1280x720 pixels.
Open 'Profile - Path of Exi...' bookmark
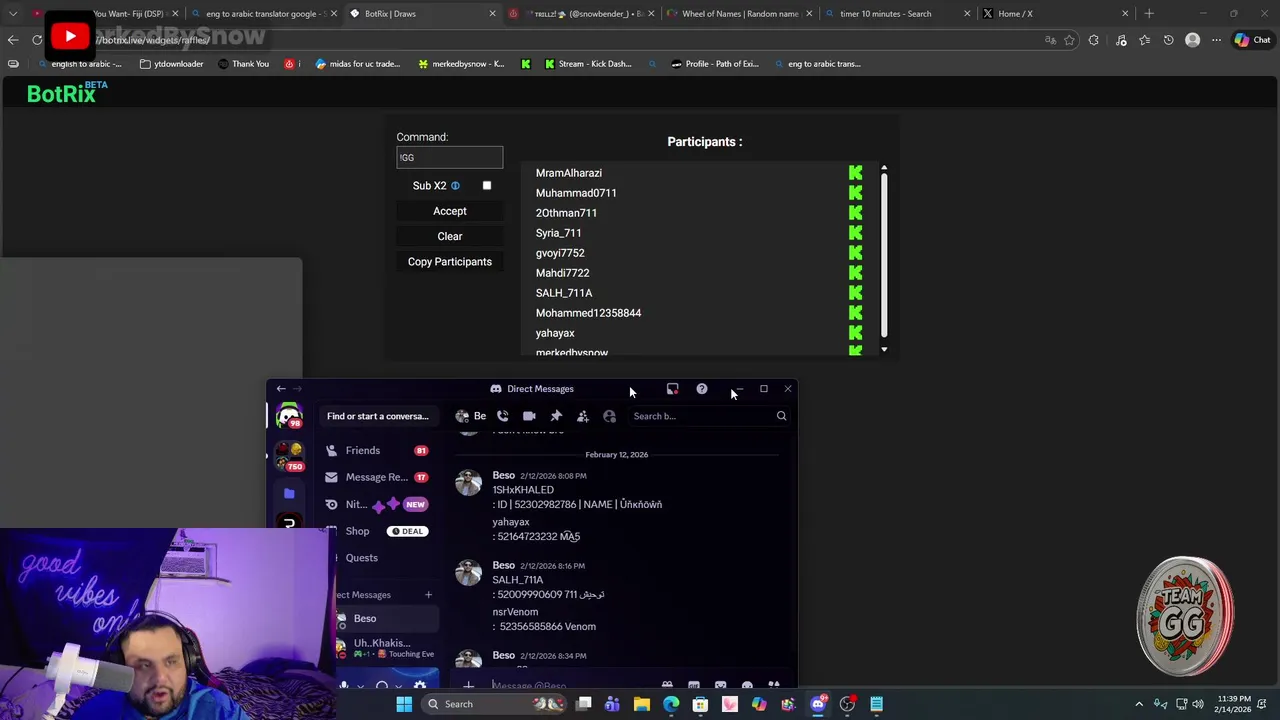click(714, 64)
